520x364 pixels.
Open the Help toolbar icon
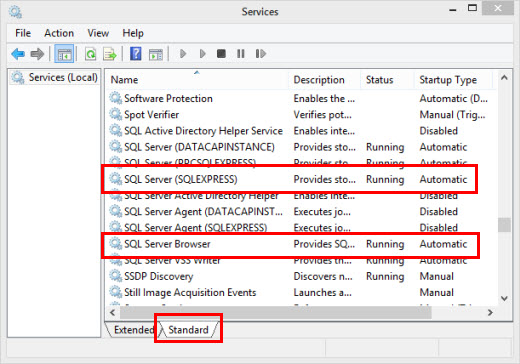pos(136,54)
